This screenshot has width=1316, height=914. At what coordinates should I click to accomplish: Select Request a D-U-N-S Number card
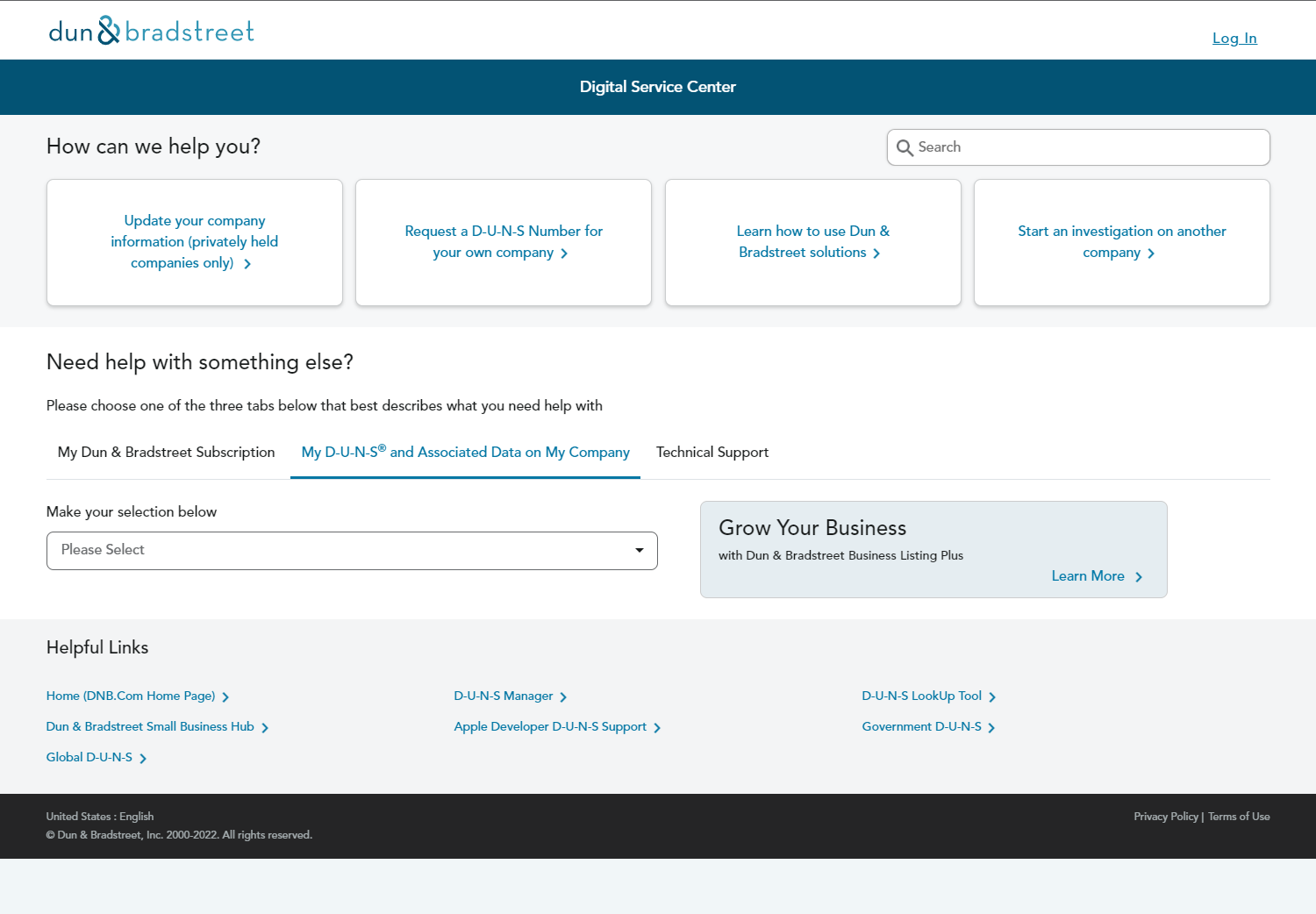coord(503,242)
